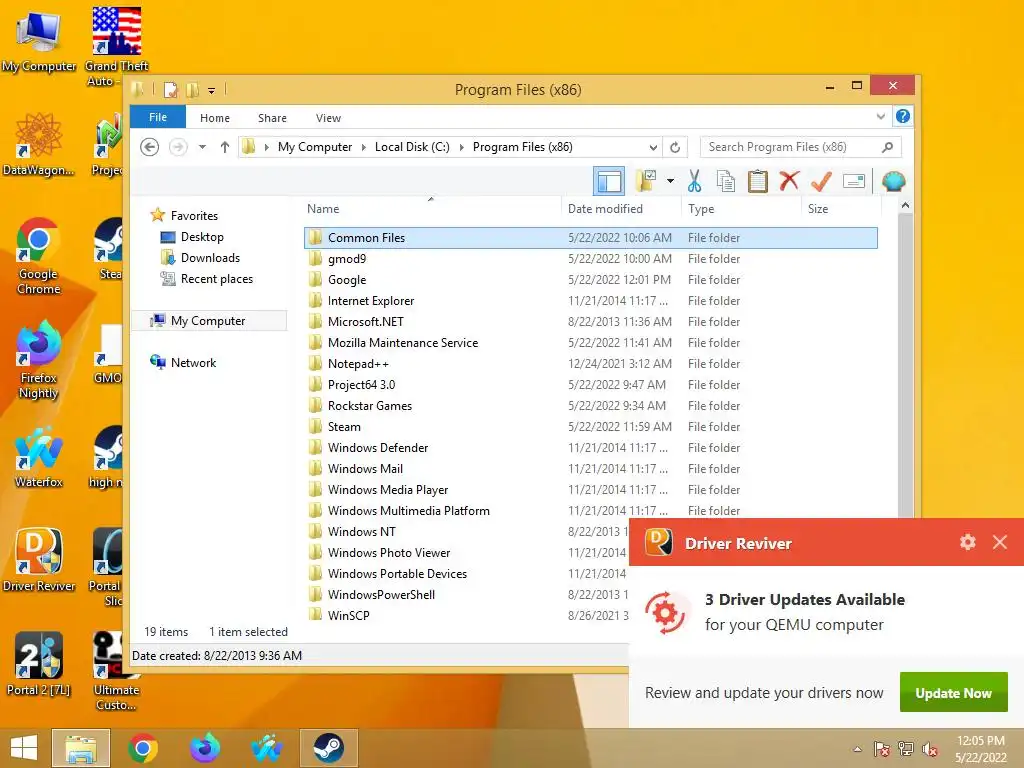Select Desktop in the navigation pane
The height and width of the screenshot is (768, 1024).
tap(202, 236)
